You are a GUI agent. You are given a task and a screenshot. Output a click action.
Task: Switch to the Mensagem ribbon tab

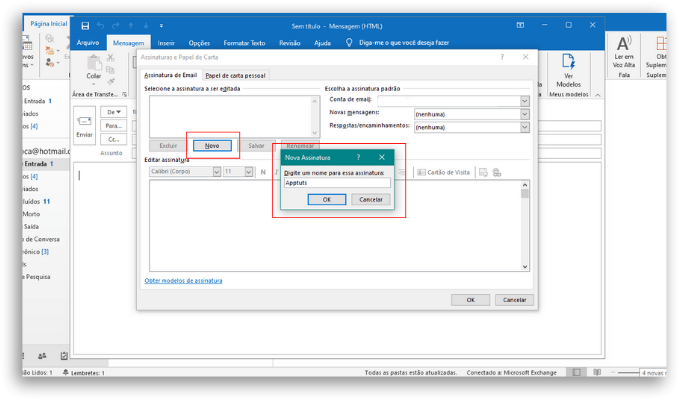tap(129, 43)
